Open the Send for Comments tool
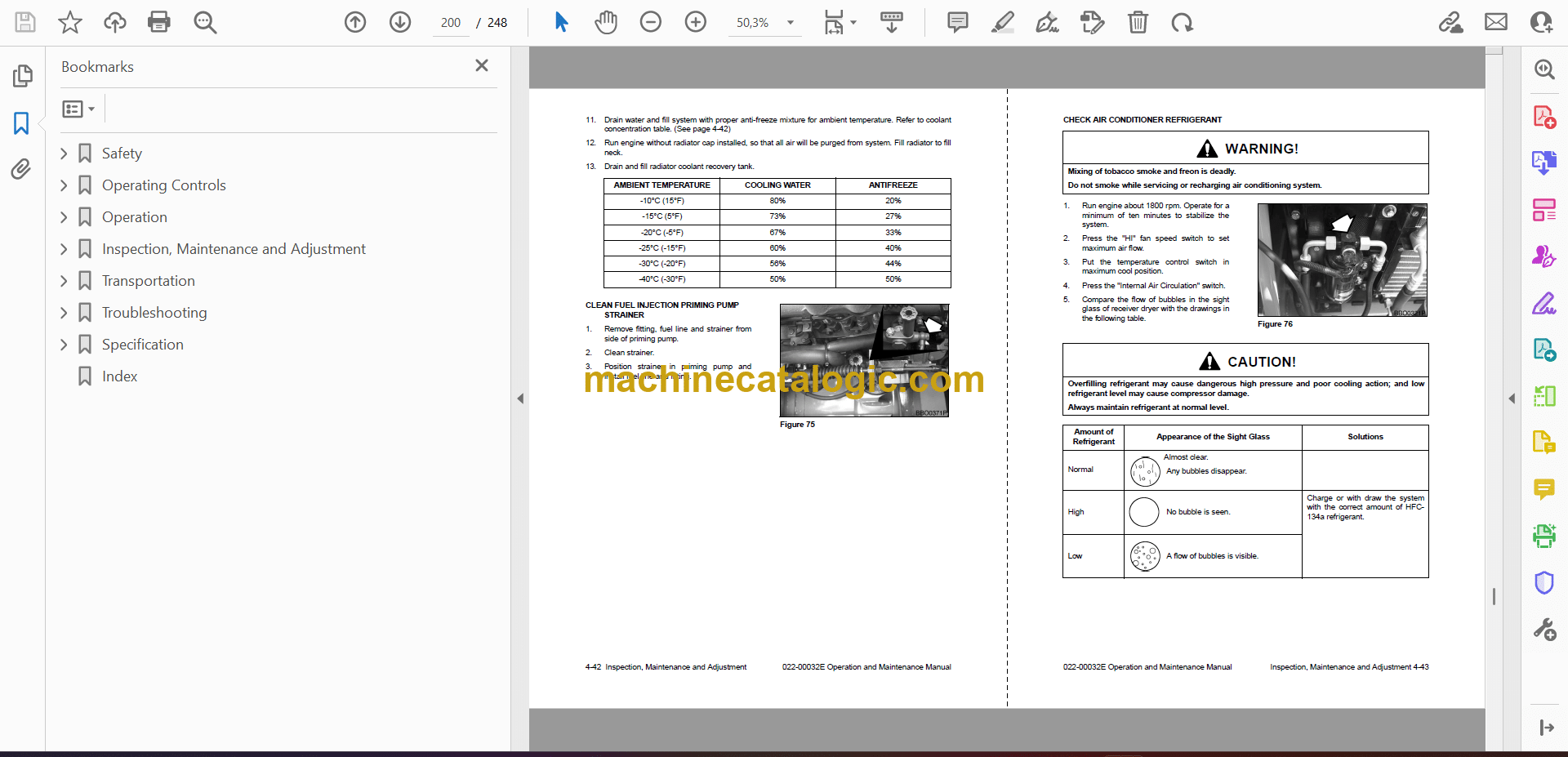Image resolution: width=1568 pixels, height=757 pixels. click(x=1544, y=350)
